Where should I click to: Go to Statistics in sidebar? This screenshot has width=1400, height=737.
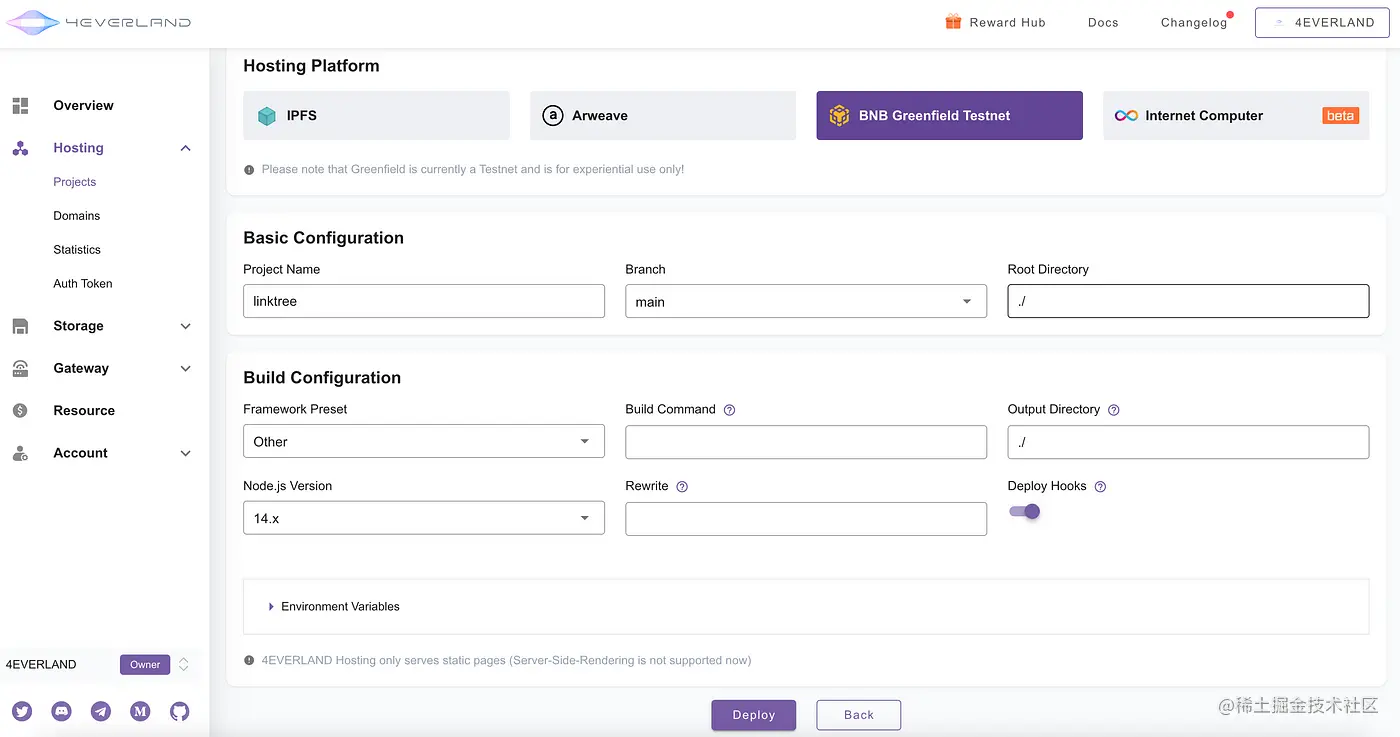pos(77,250)
